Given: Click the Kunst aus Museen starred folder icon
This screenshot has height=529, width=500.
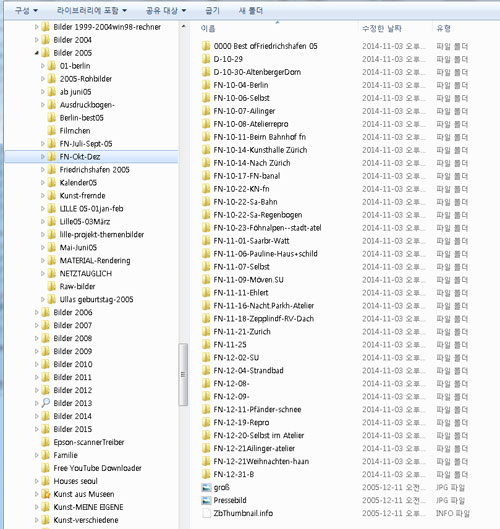Looking at the screenshot, I should (45, 494).
